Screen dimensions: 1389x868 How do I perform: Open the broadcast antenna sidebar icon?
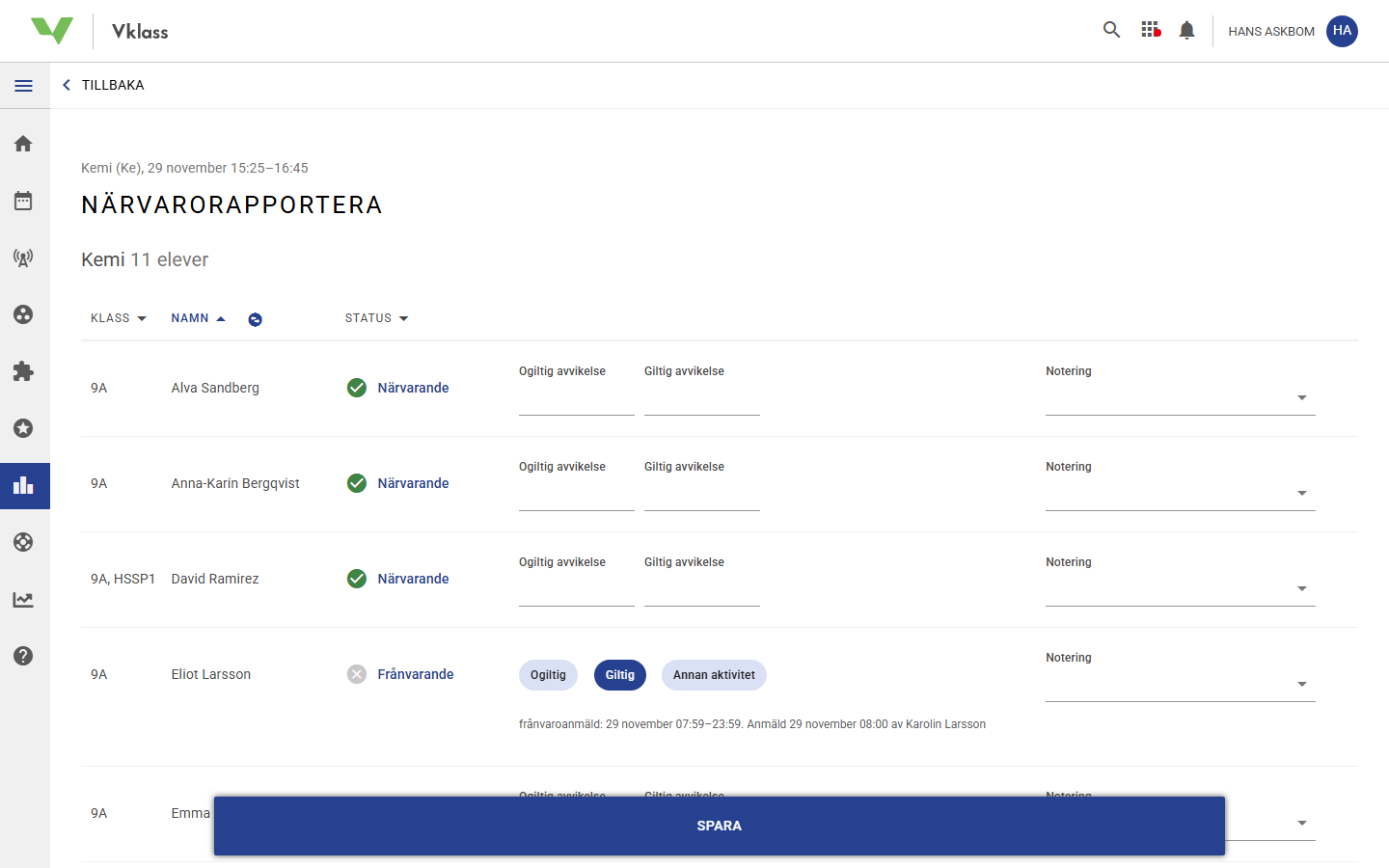pyautogui.click(x=24, y=258)
